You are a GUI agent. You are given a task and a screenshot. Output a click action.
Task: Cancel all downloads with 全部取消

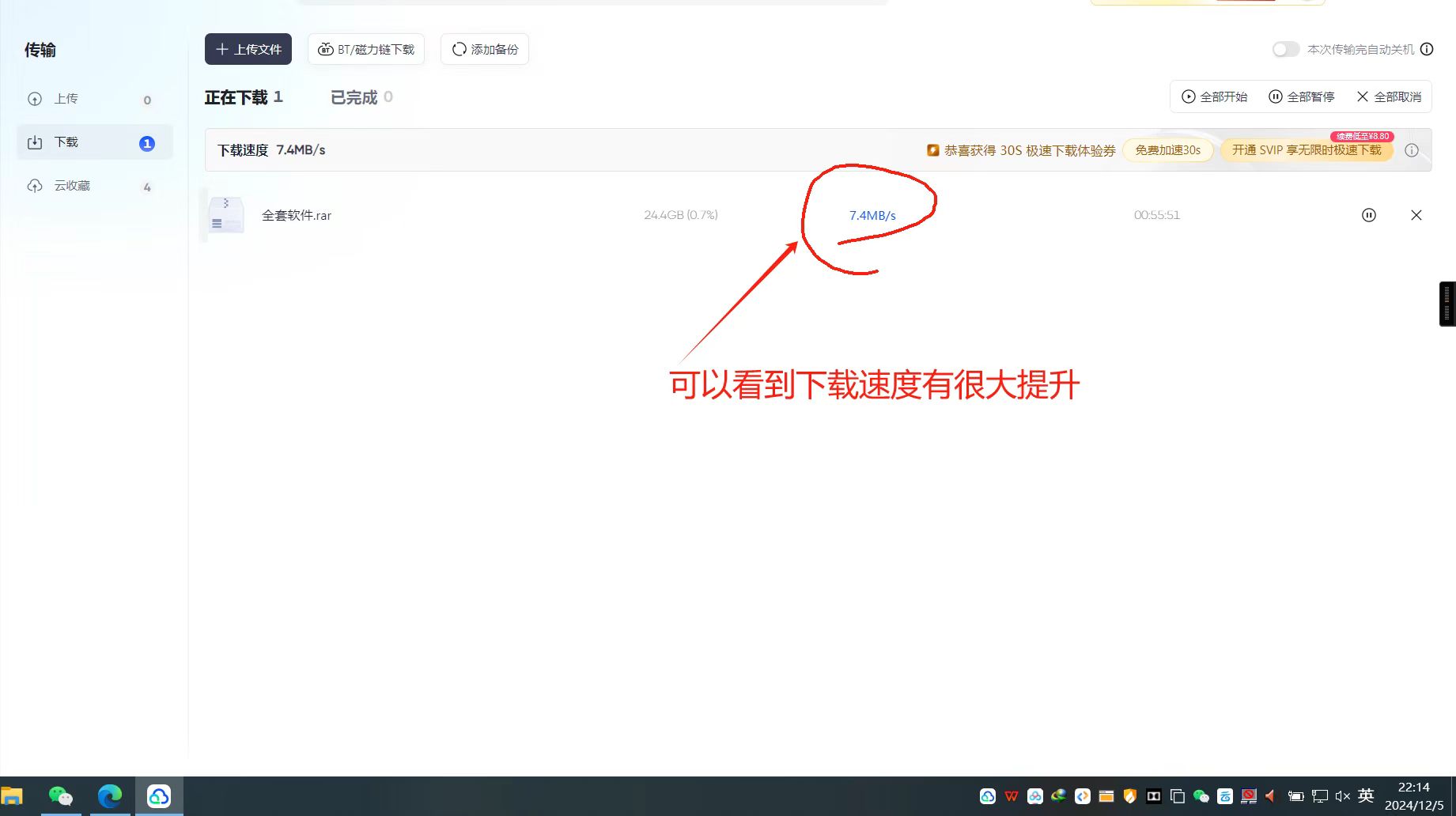coord(1389,96)
